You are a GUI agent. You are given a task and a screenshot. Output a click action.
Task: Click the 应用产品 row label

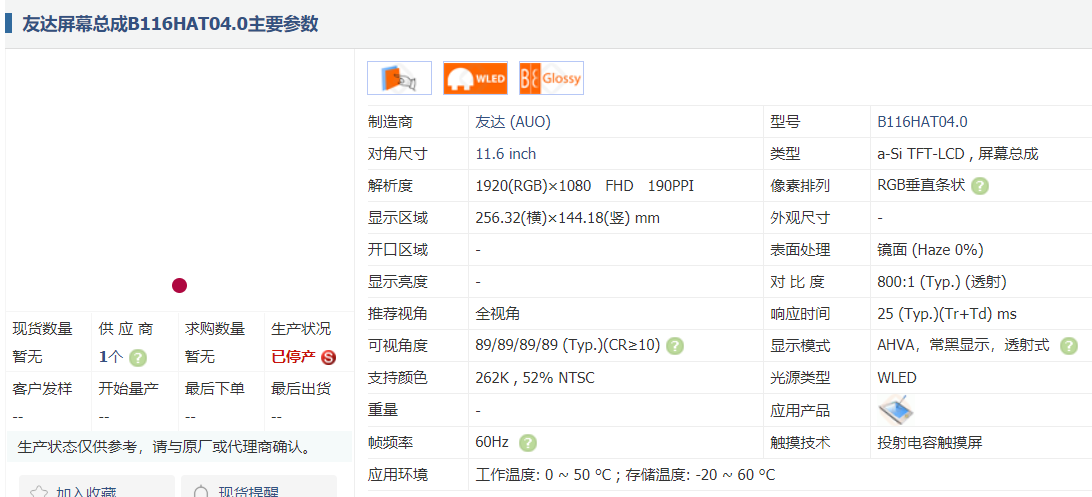point(800,410)
